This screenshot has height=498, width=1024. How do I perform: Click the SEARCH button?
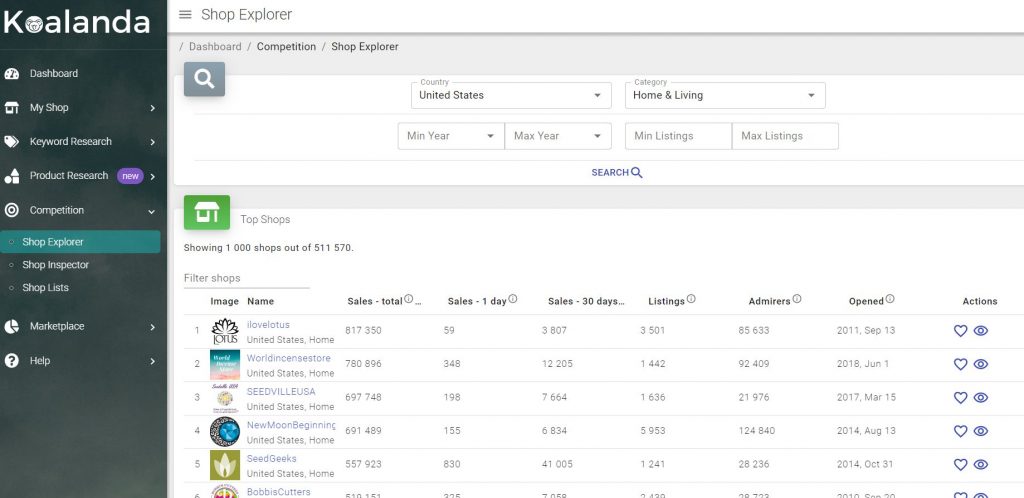pos(617,173)
